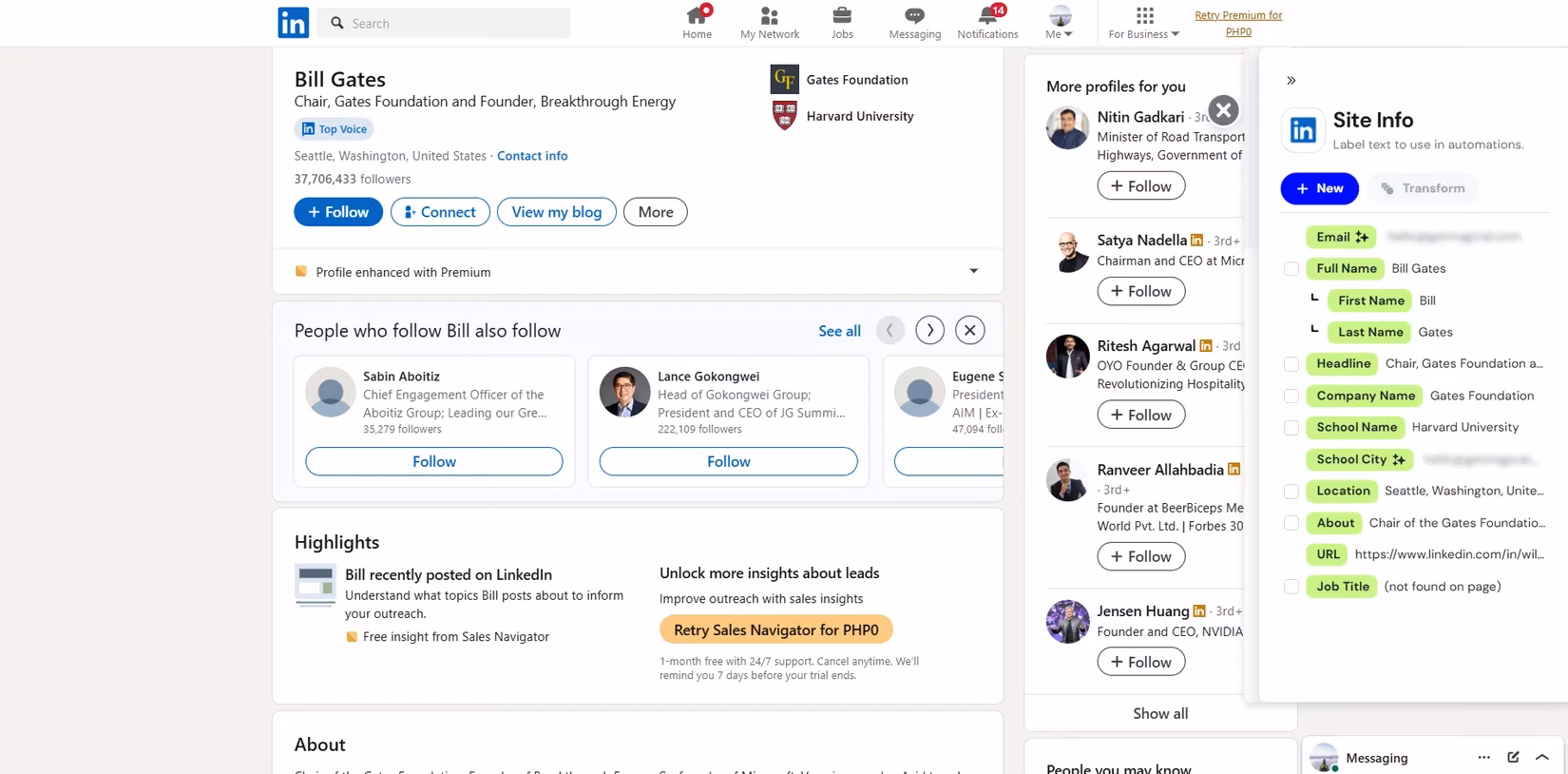Click Retry Premium for PHP0 link
Screen dimensions: 1568x774
point(1238,24)
